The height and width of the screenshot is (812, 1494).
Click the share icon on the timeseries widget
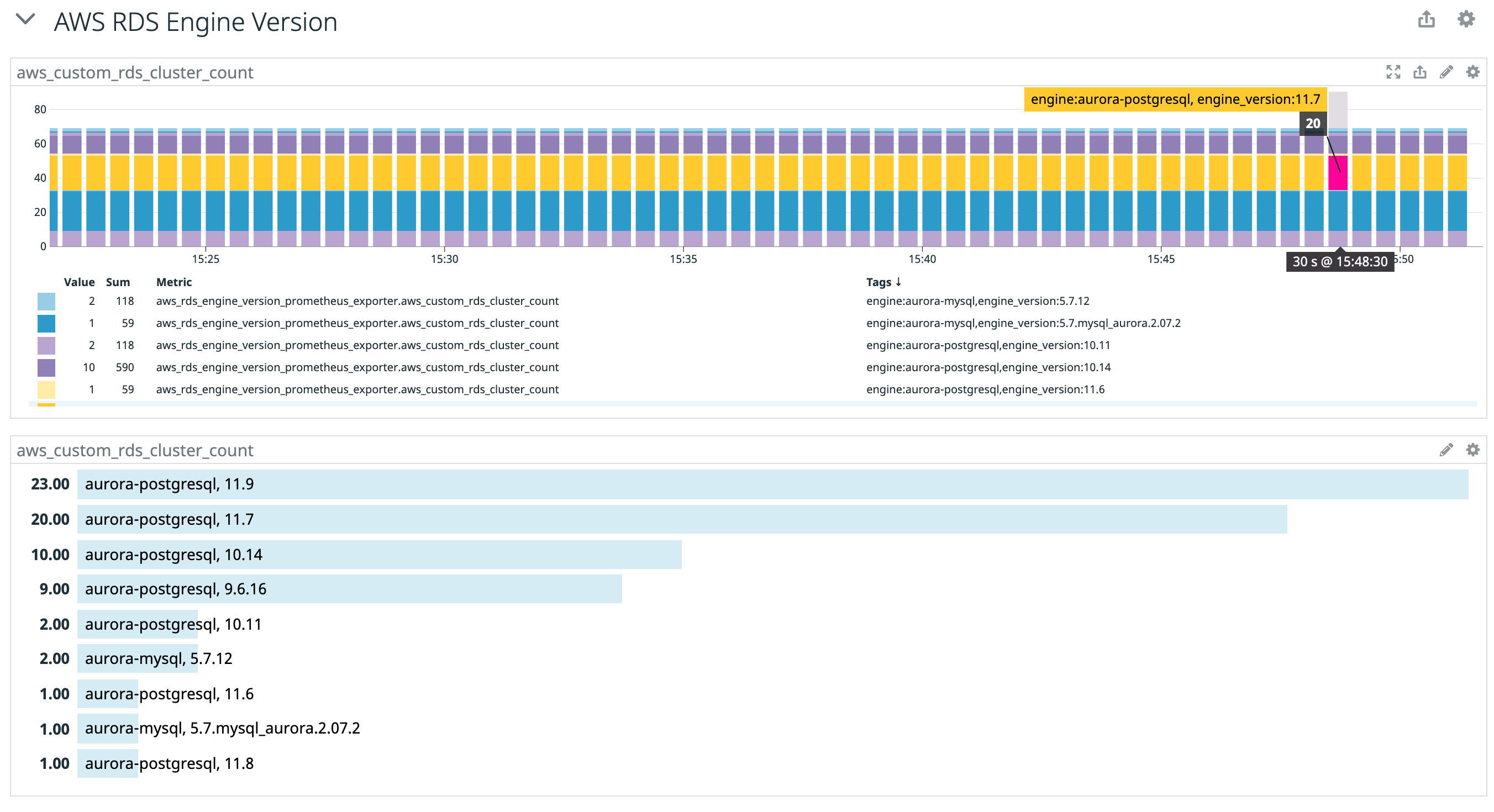(1420, 72)
